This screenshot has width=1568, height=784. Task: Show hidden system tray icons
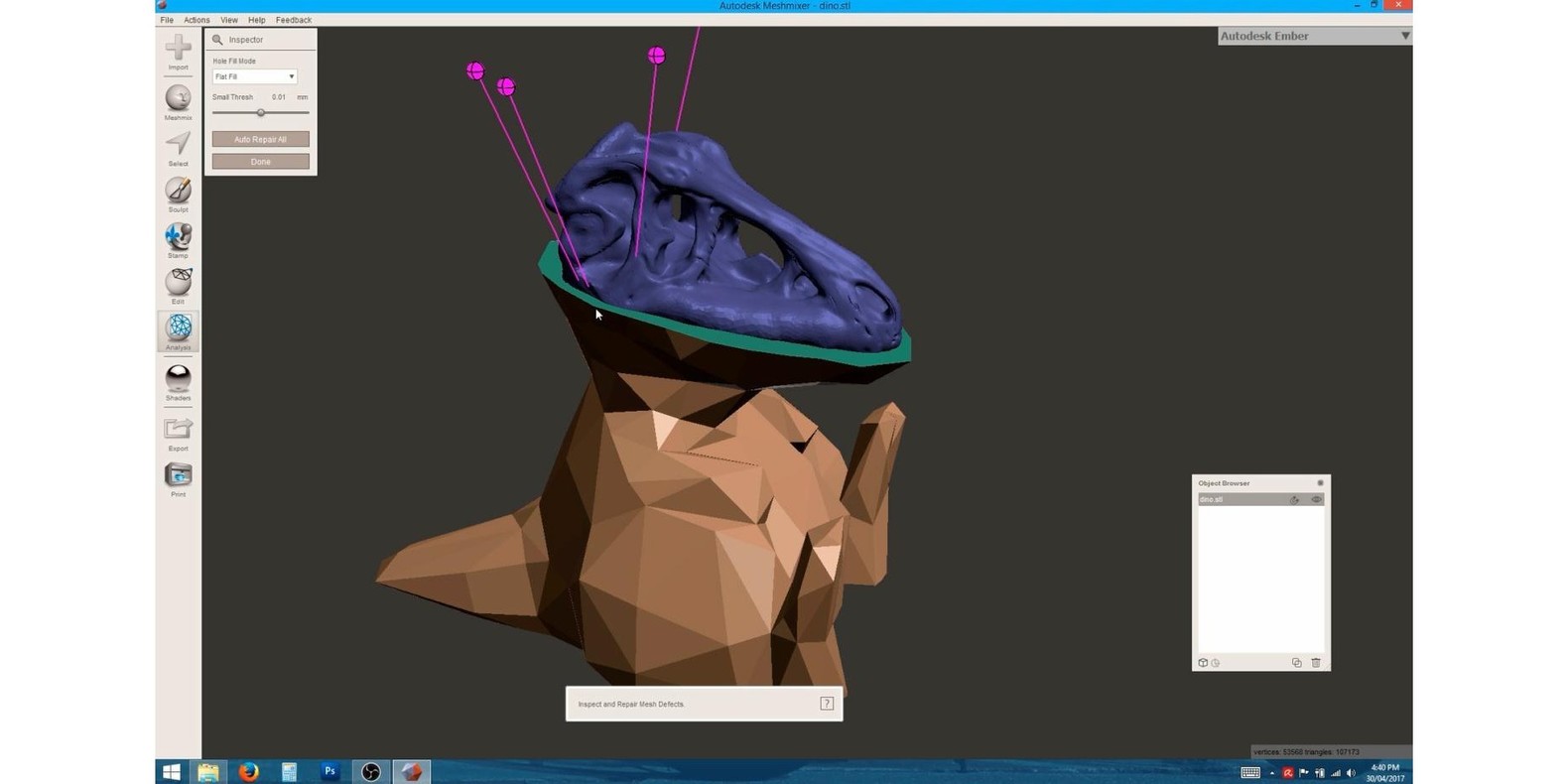1272,773
